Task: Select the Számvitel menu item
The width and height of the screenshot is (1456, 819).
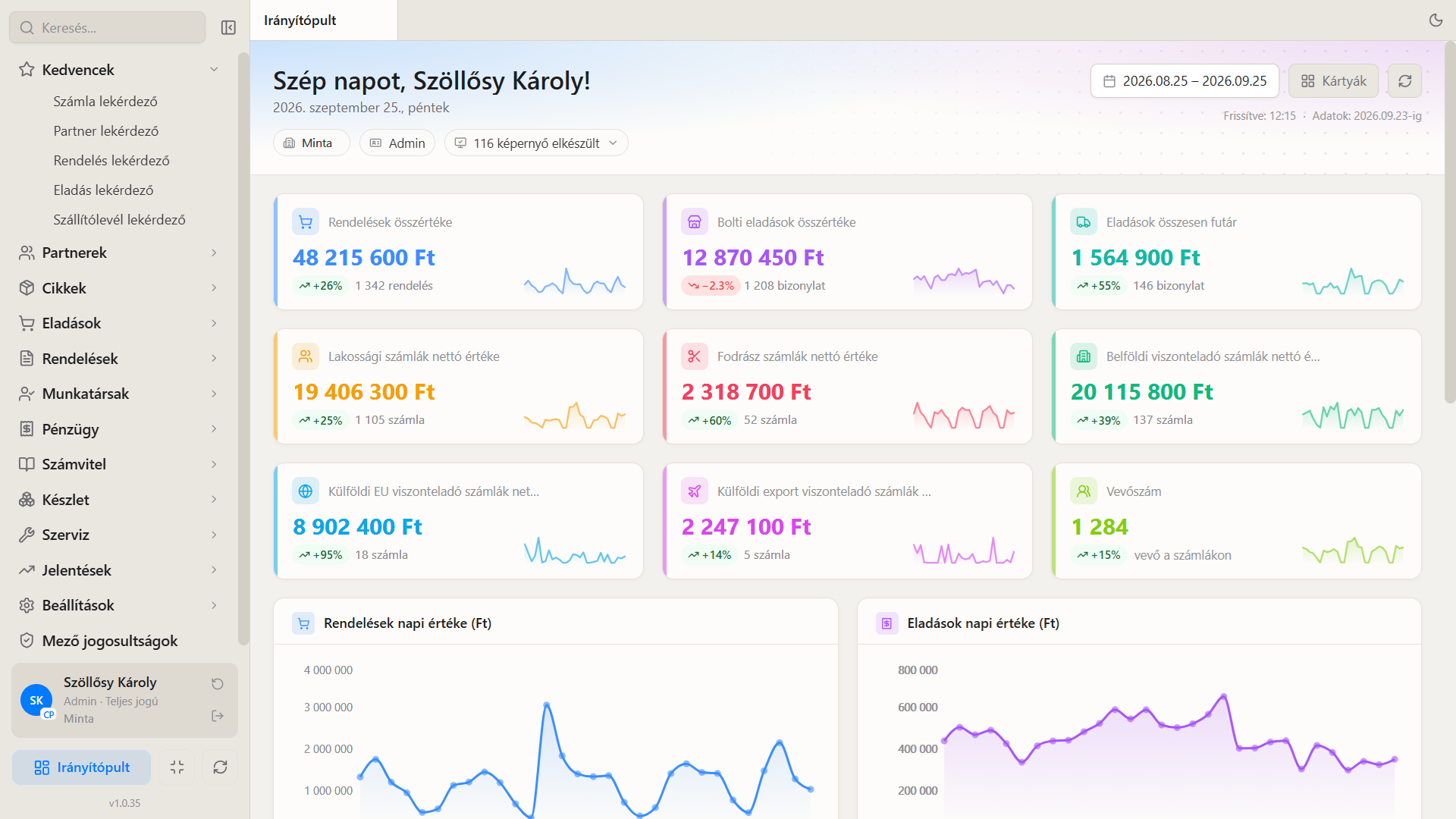Action: coord(119,464)
